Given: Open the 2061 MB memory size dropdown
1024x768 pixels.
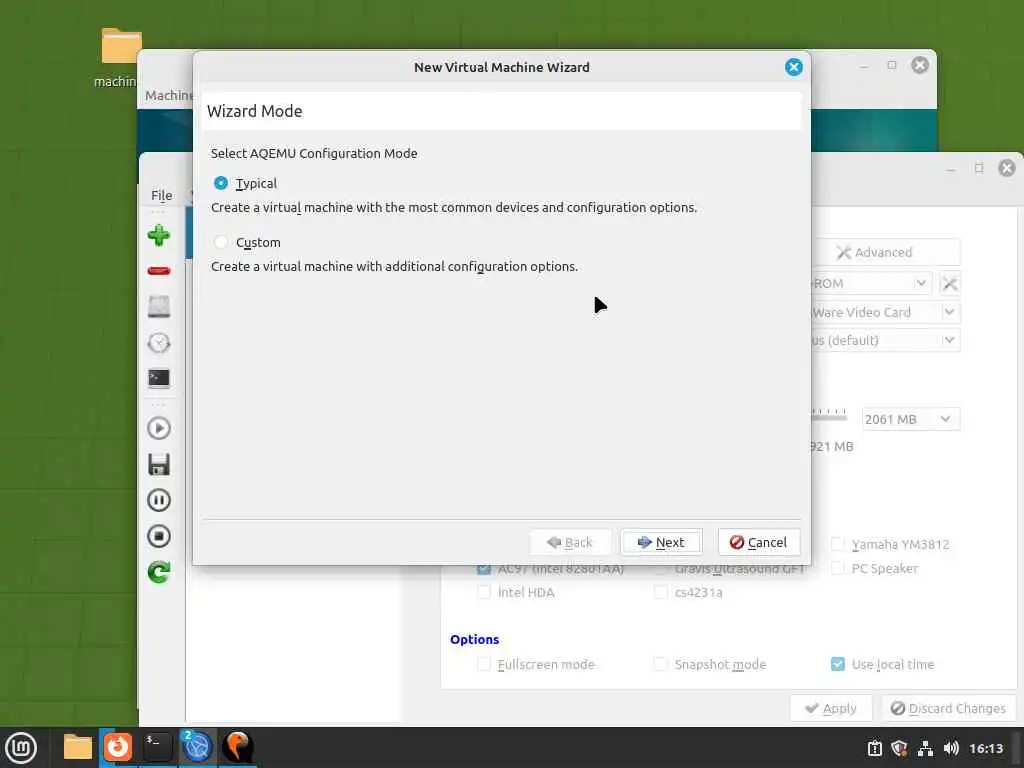Looking at the screenshot, I should (x=910, y=419).
